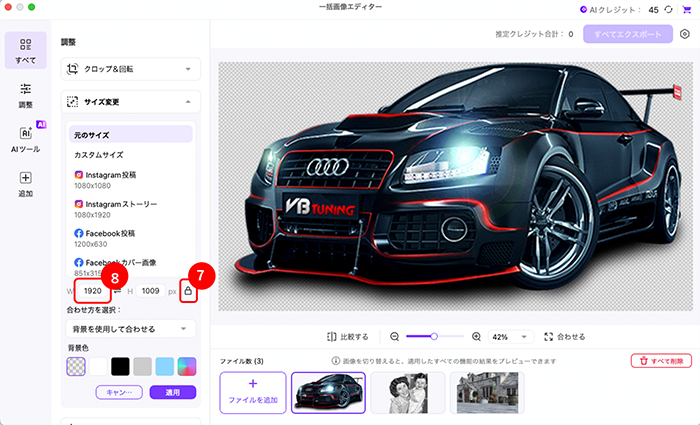
Task: Choose the light blue background swatch
Action: tap(165, 367)
